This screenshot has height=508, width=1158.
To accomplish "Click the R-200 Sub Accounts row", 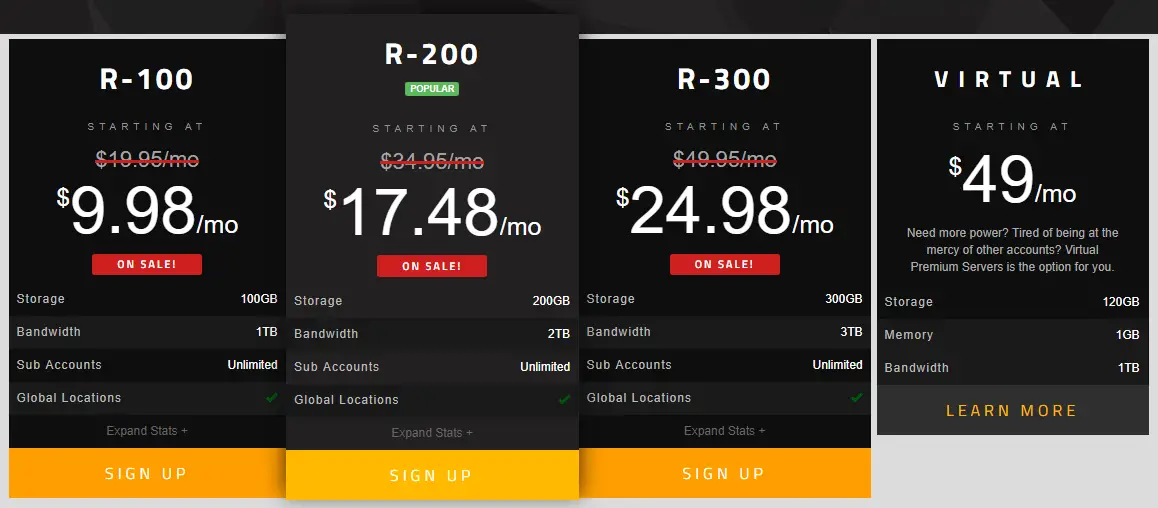I will point(432,367).
